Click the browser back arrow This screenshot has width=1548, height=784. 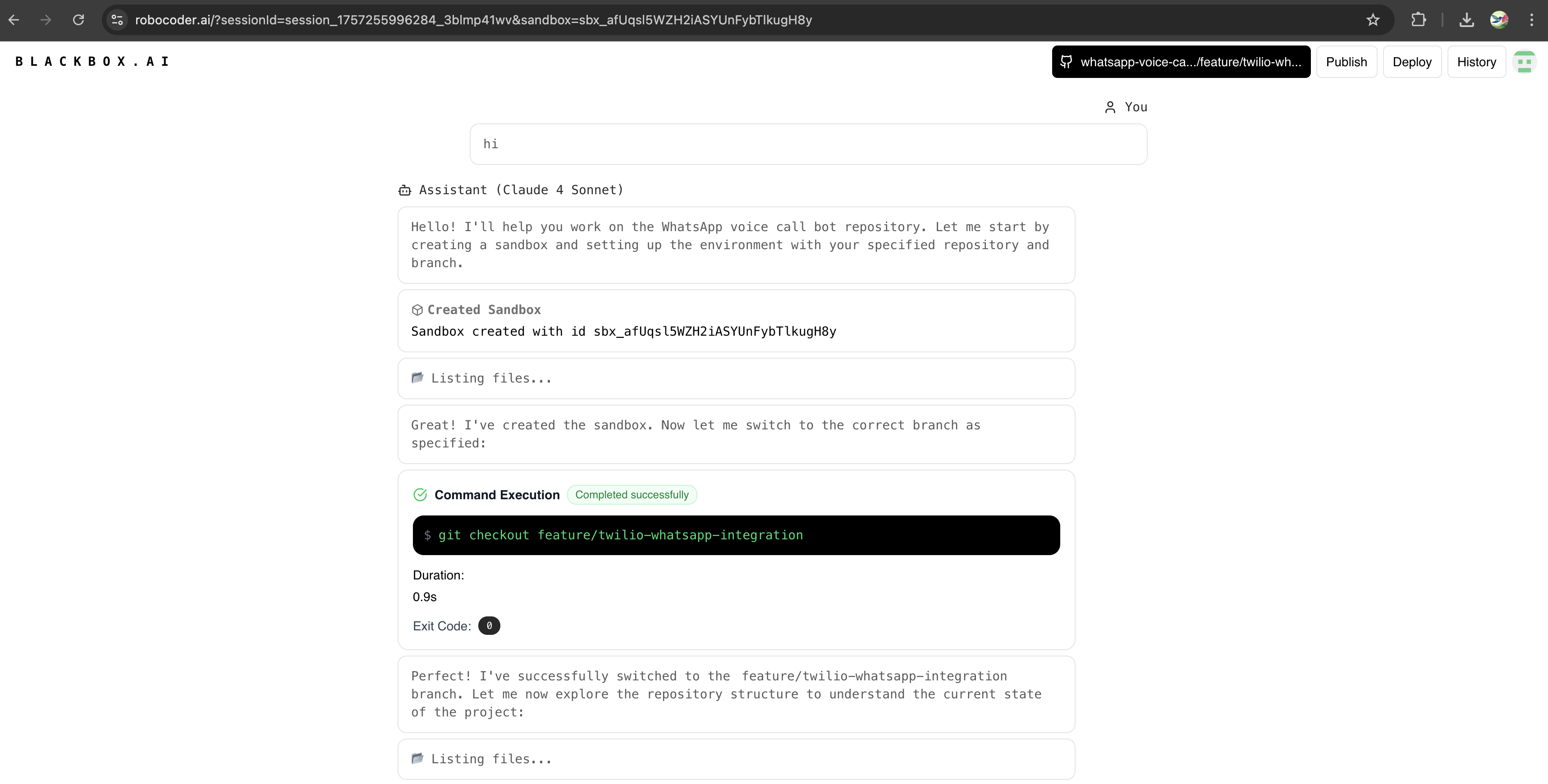coord(14,20)
